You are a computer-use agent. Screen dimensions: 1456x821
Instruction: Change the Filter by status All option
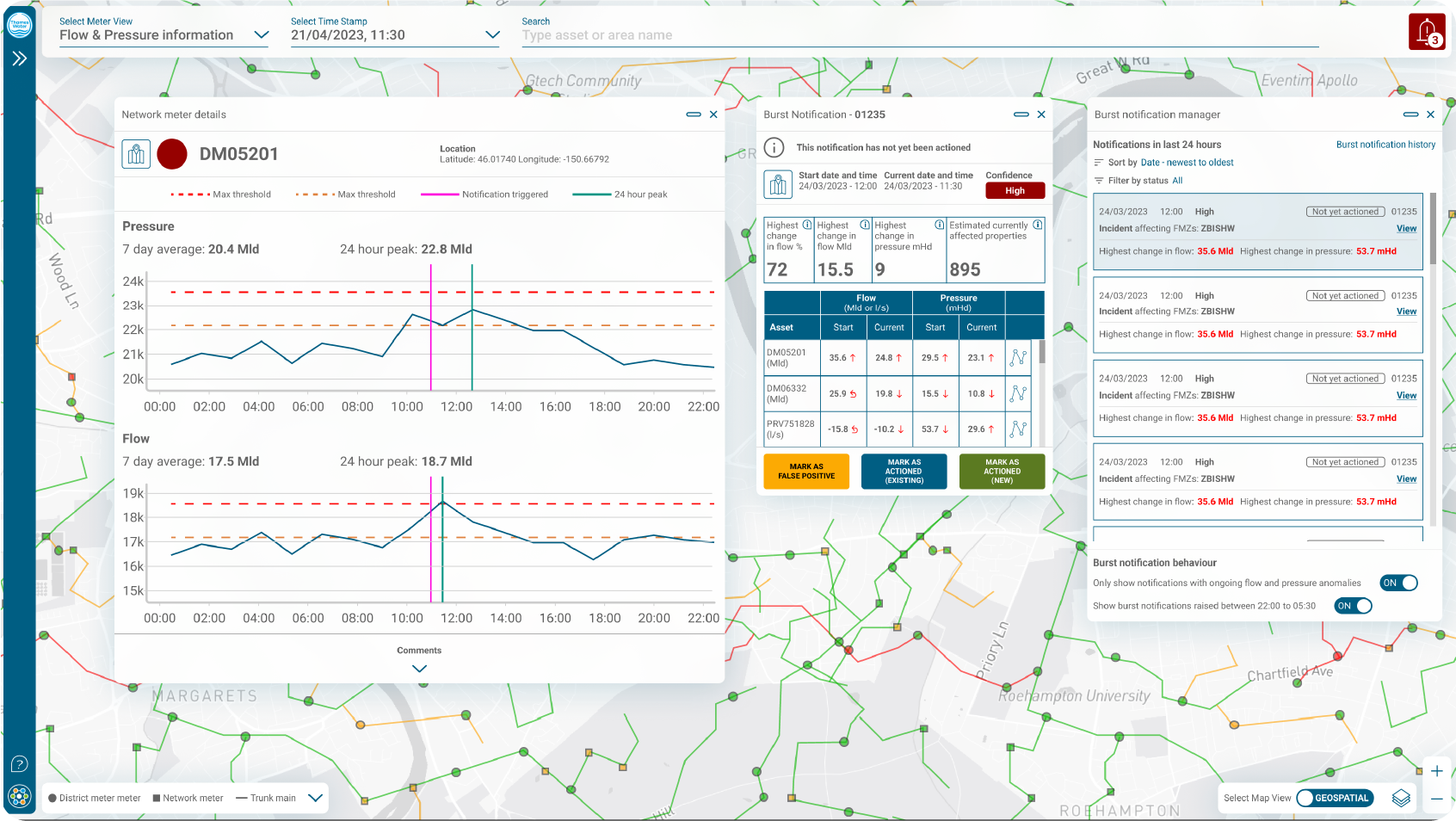pos(1177,181)
